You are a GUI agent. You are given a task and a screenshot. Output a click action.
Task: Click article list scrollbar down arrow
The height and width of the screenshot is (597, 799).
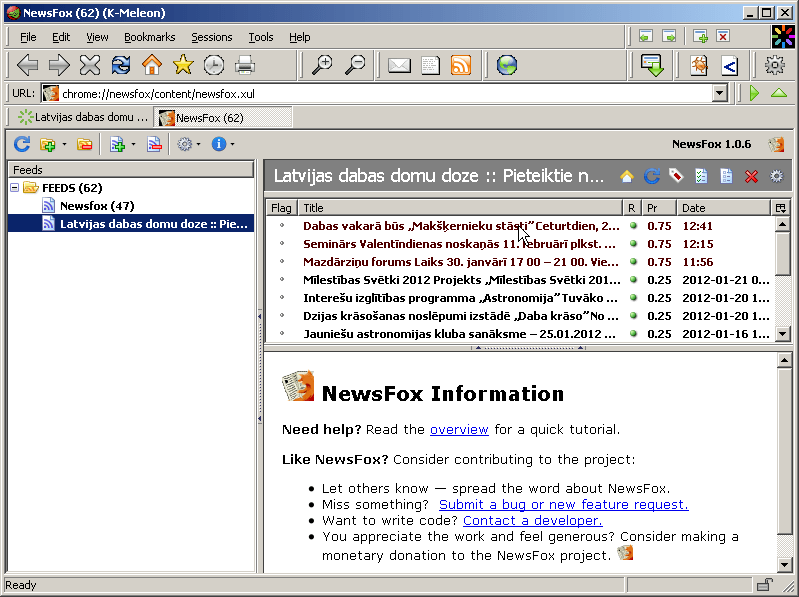click(x=783, y=334)
